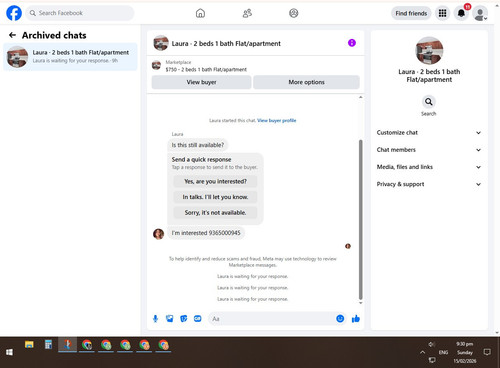Image resolution: width=500 pixels, height=368 pixels.
Task: Click the Is this still available? message
Action: pyautogui.click(x=198, y=145)
